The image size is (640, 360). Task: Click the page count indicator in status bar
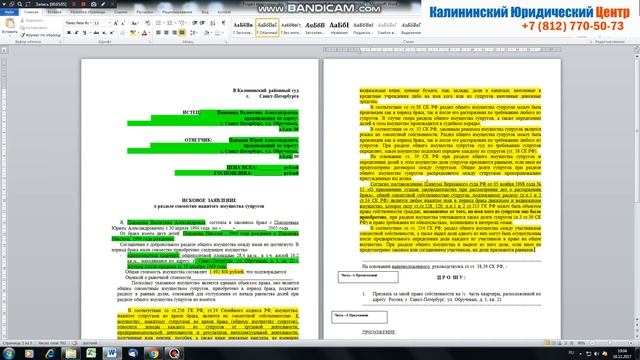pyautogui.click(x=17, y=343)
